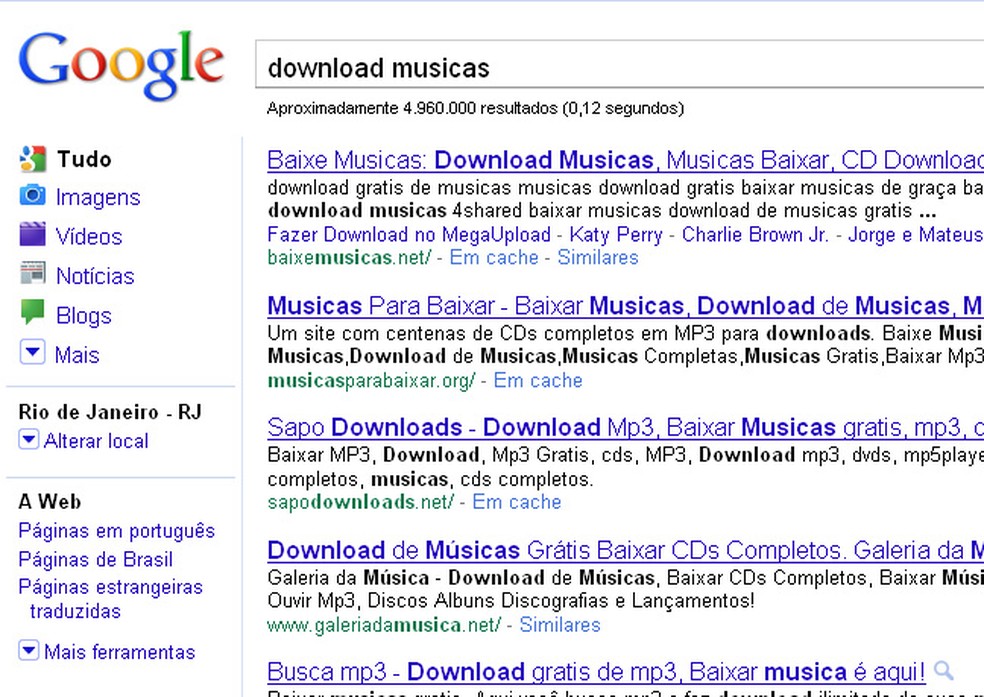Viewport: 984px width, 697px height.
Task: Click the sapodownloads.net green URL
Action: click(x=361, y=503)
